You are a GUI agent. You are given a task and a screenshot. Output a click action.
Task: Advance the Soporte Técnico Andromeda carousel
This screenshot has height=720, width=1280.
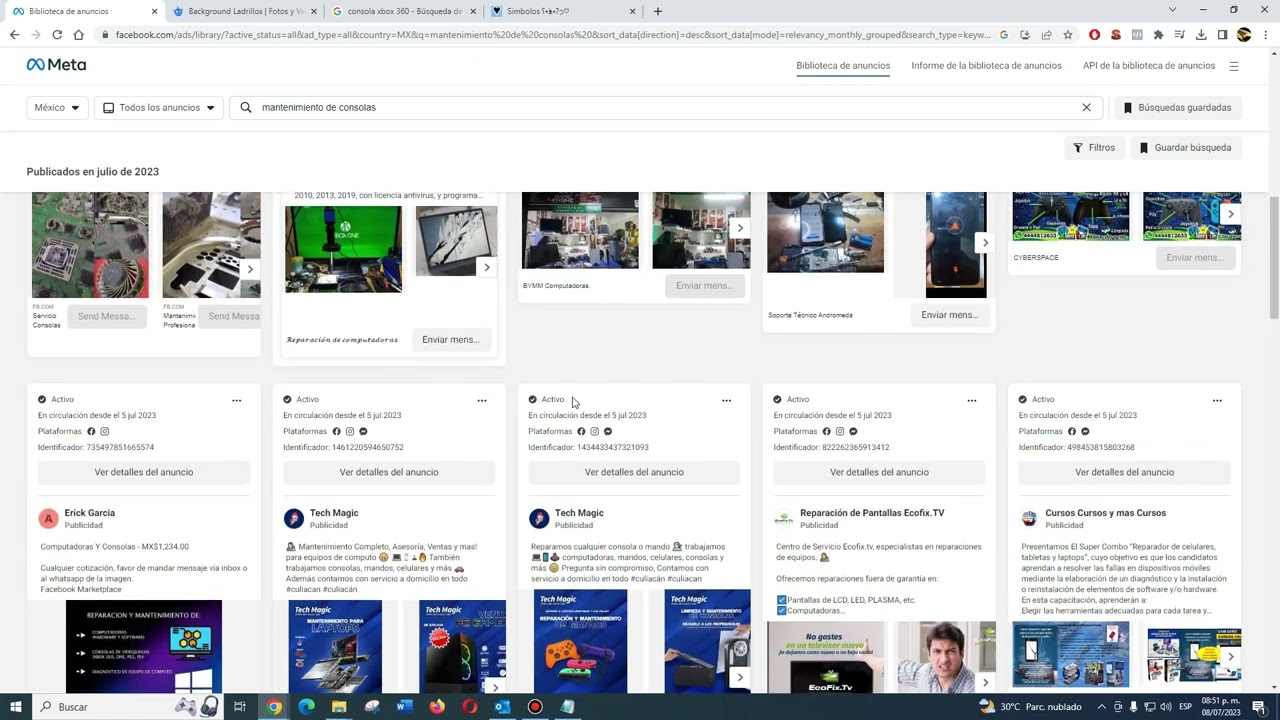tap(985, 243)
